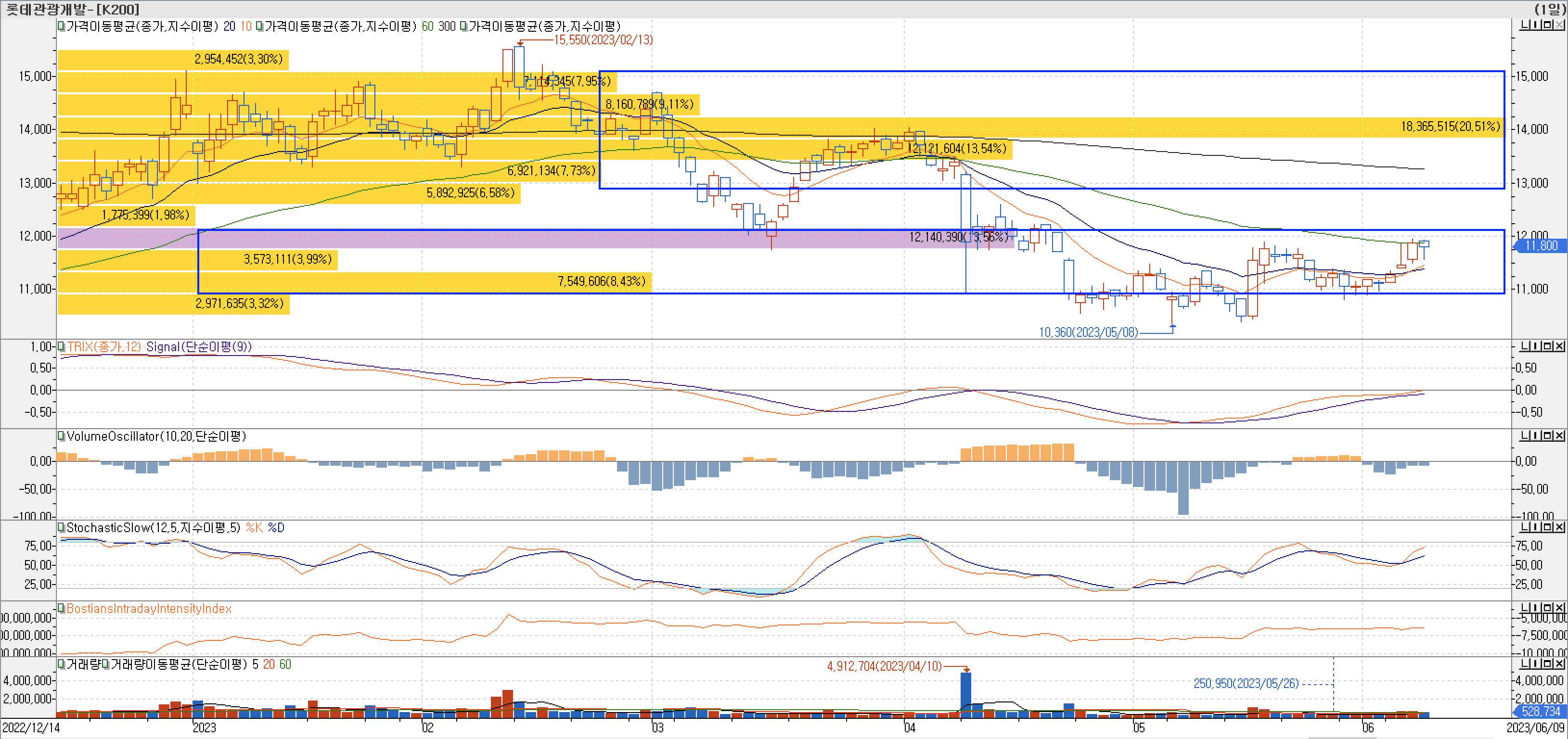Click the BostiansIntradayIntensityIndex indicator label

149,608
